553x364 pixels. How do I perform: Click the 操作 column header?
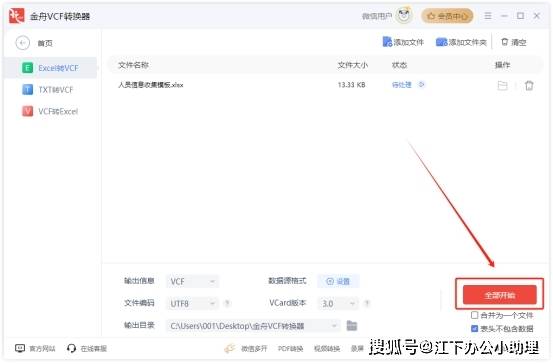pyautogui.click(x=502, y=65)
